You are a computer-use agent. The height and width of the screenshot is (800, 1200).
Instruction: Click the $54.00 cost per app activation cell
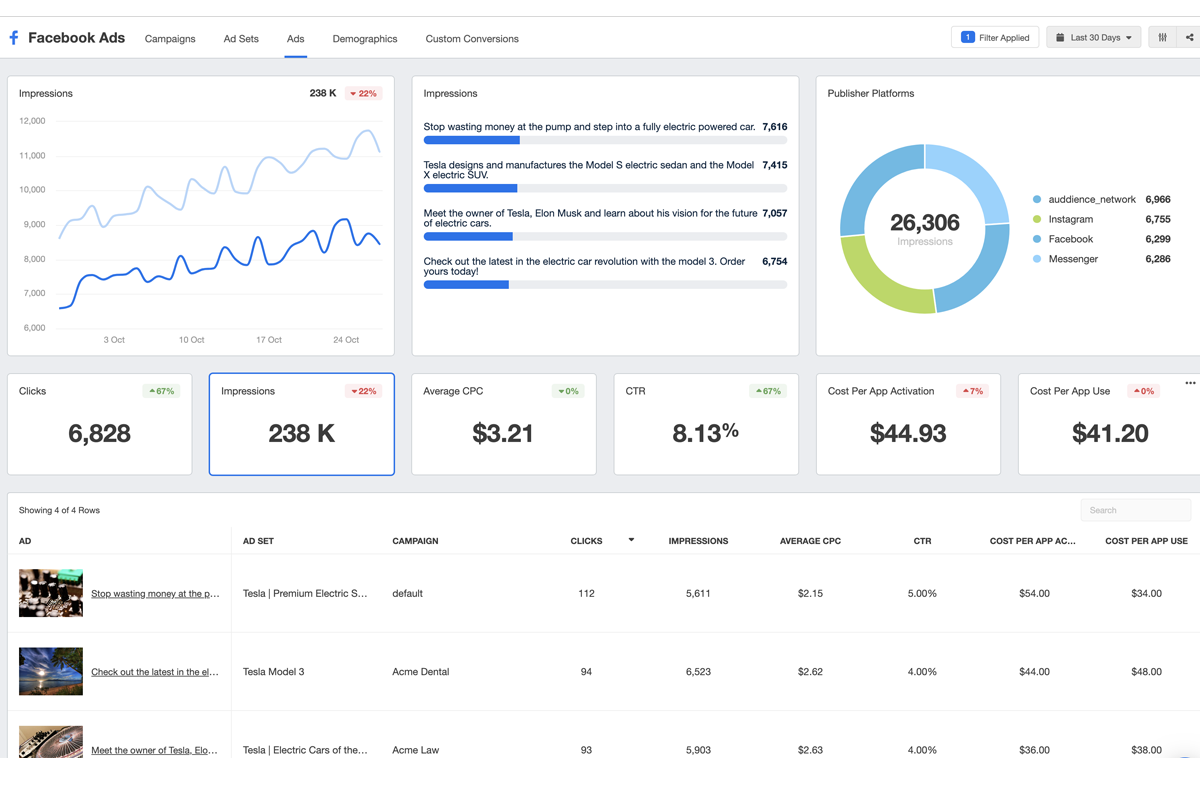(x=1034, y=594)
